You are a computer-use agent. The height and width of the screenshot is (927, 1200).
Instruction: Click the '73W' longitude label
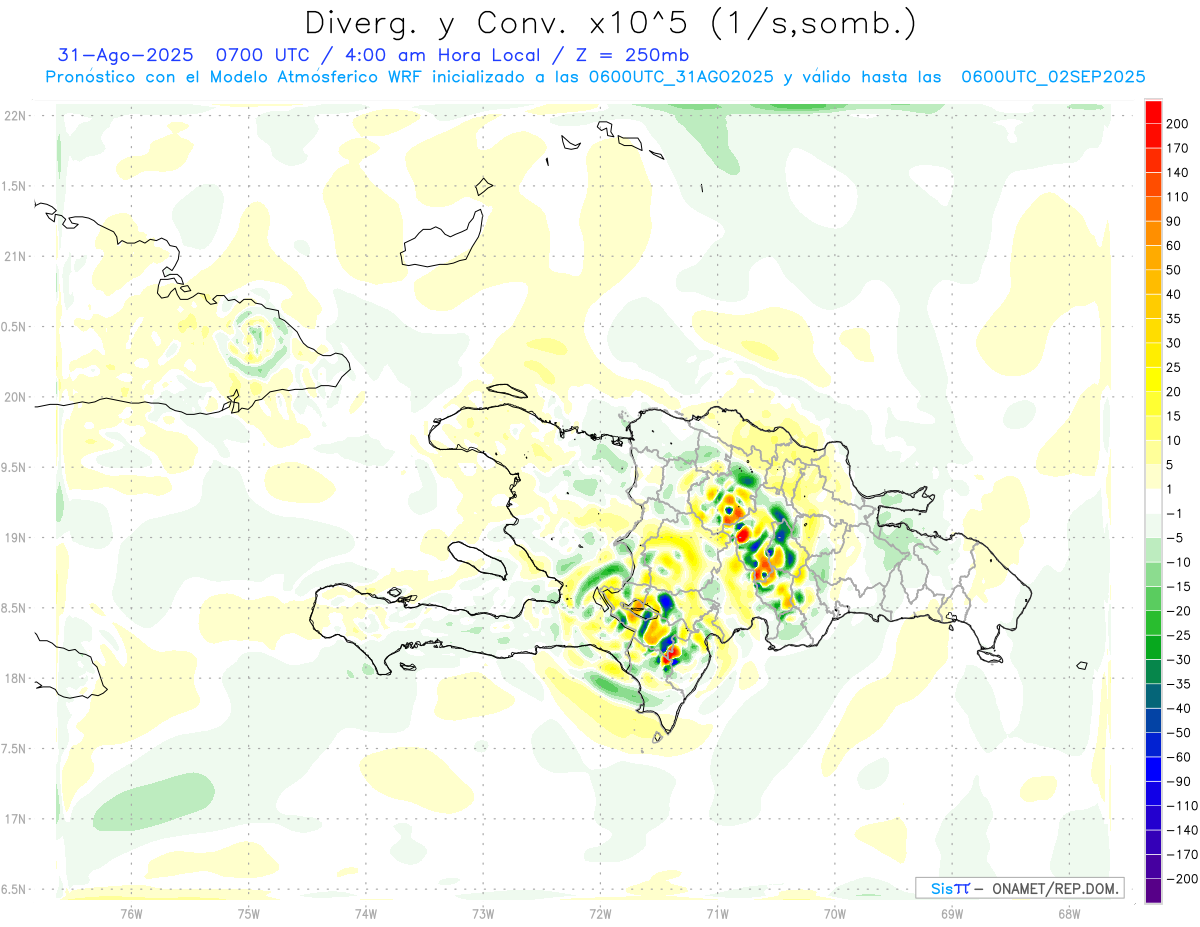[483, 914]
